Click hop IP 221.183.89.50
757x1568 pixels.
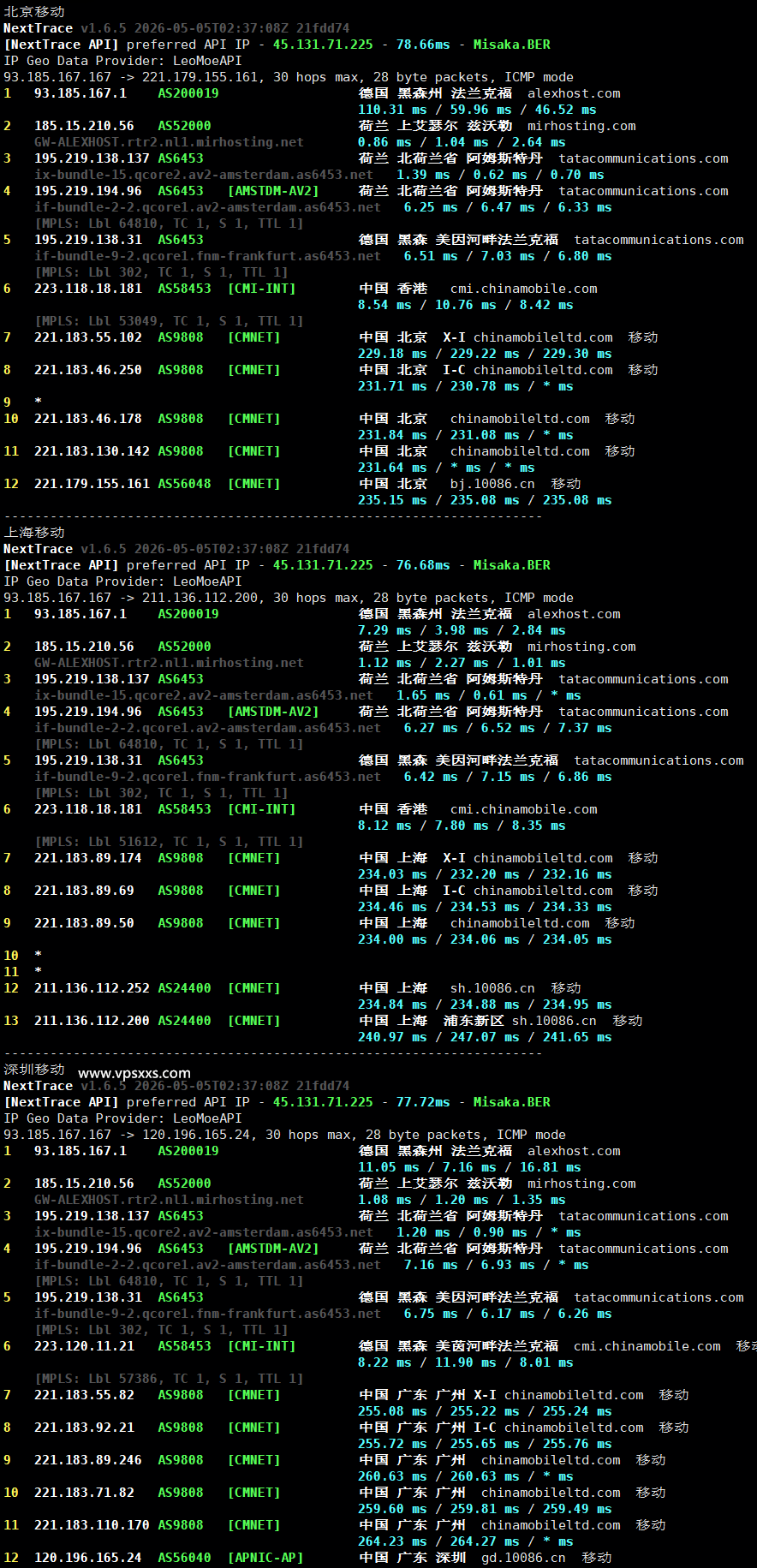point(84,923)
